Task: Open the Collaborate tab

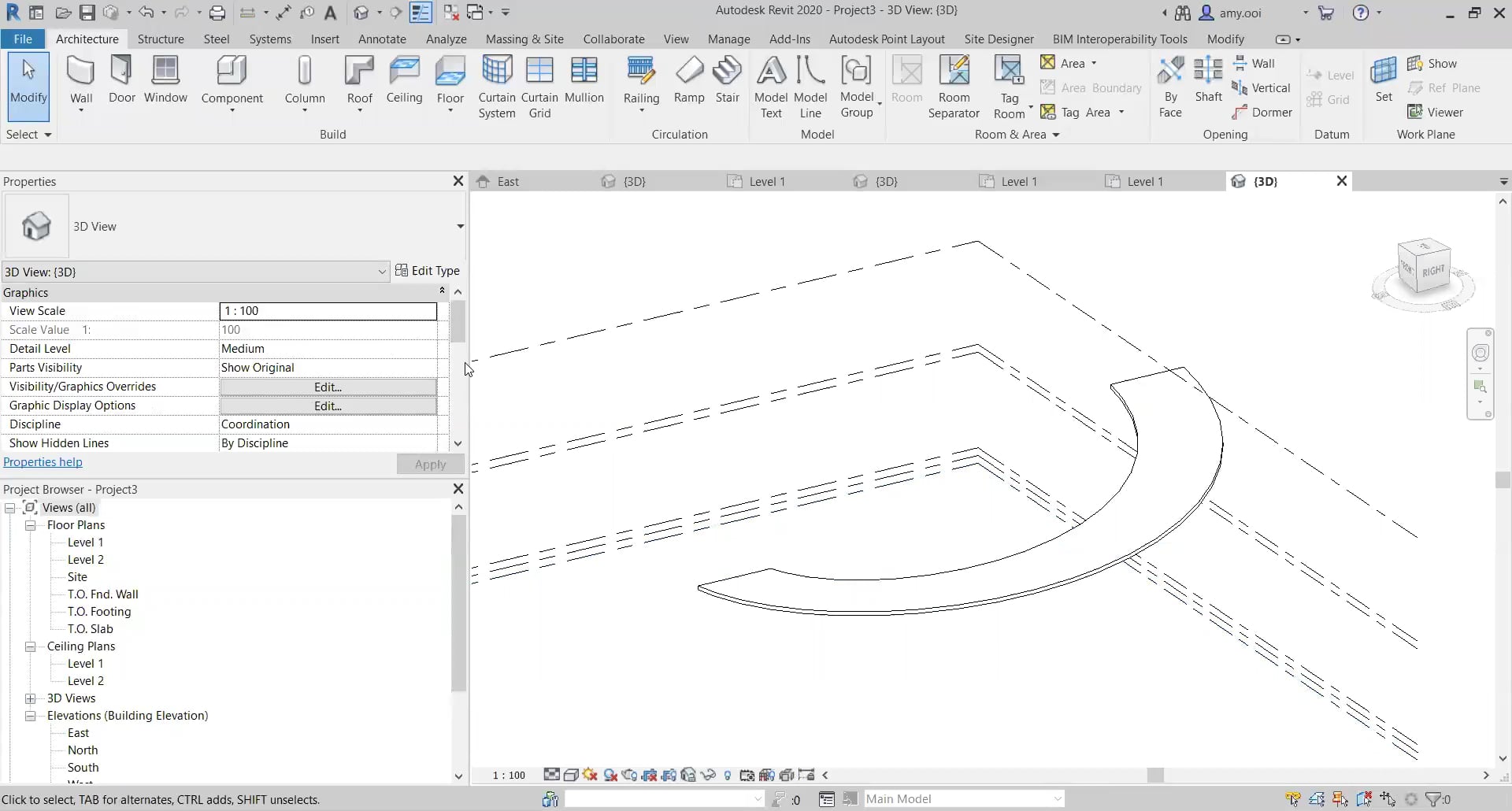Action: point(613,39)
